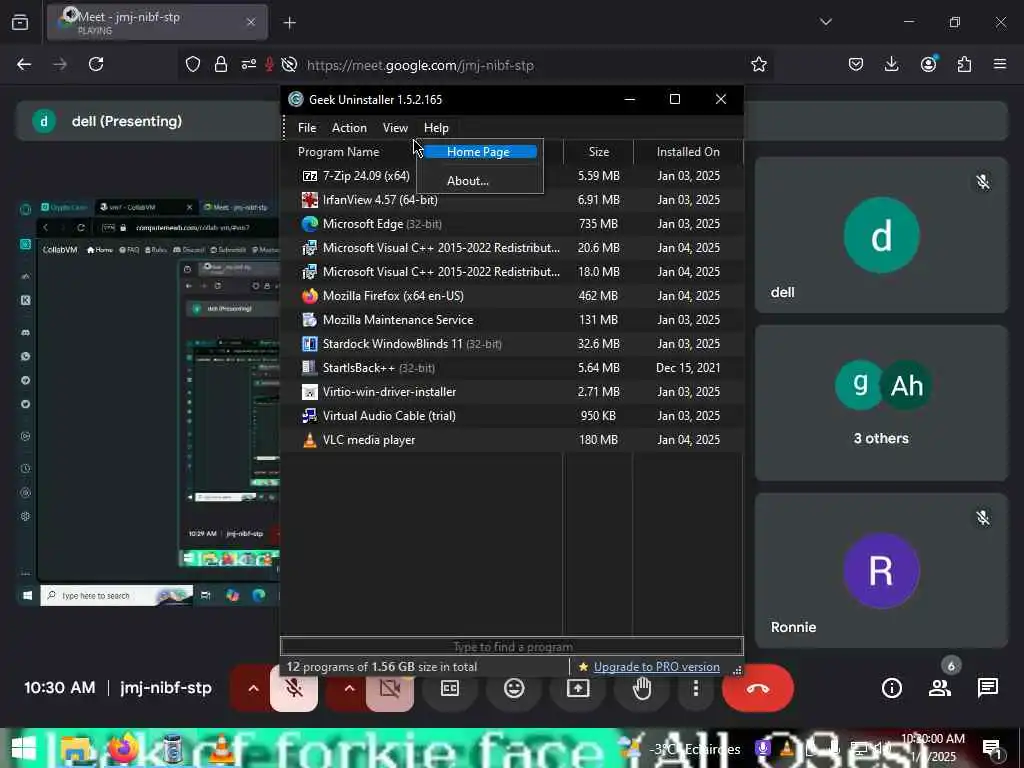1024x768 pixels.
Task: Open the Firefox account icon
Action: [x=929, y=64]
